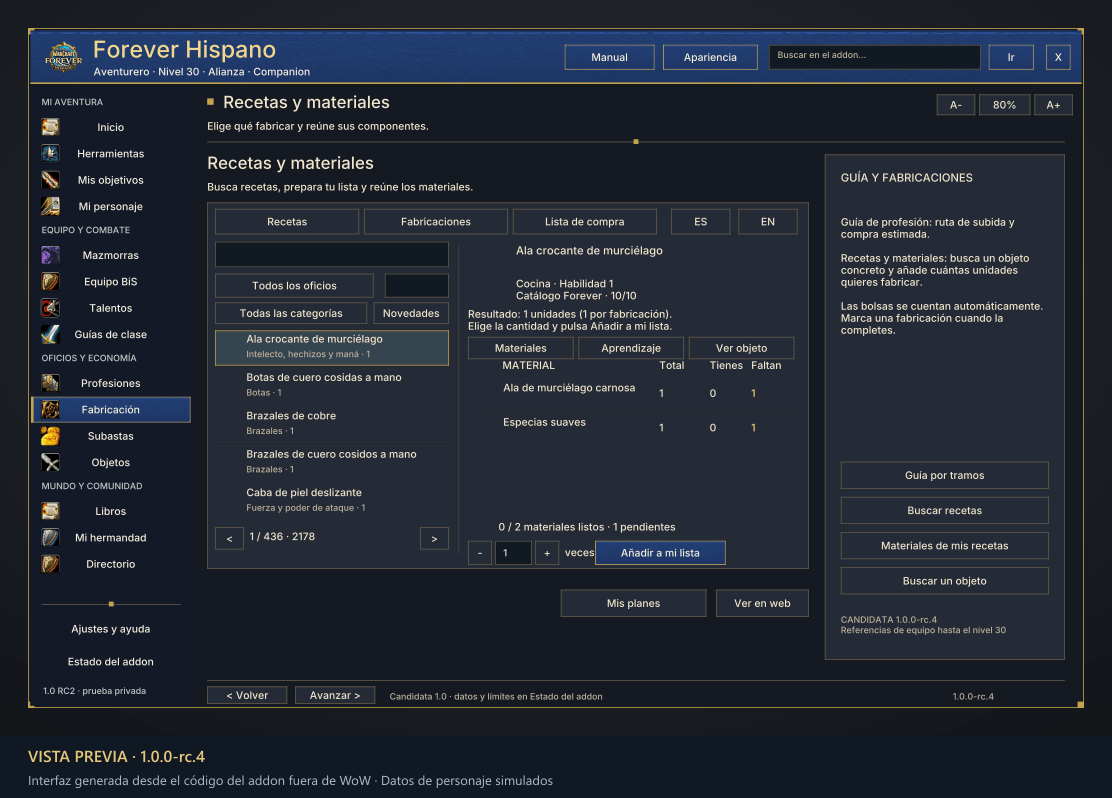1112x798 pixels.
Task: Go to next recipe list page
Action: tap(434, 538)
